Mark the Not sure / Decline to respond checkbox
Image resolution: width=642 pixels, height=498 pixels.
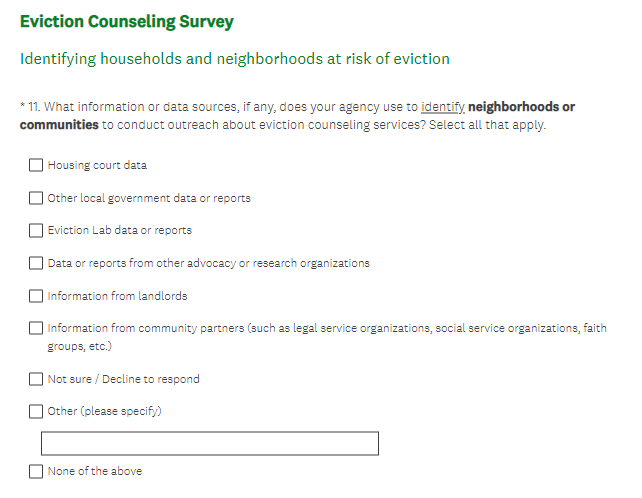click(x=36, y=379)
